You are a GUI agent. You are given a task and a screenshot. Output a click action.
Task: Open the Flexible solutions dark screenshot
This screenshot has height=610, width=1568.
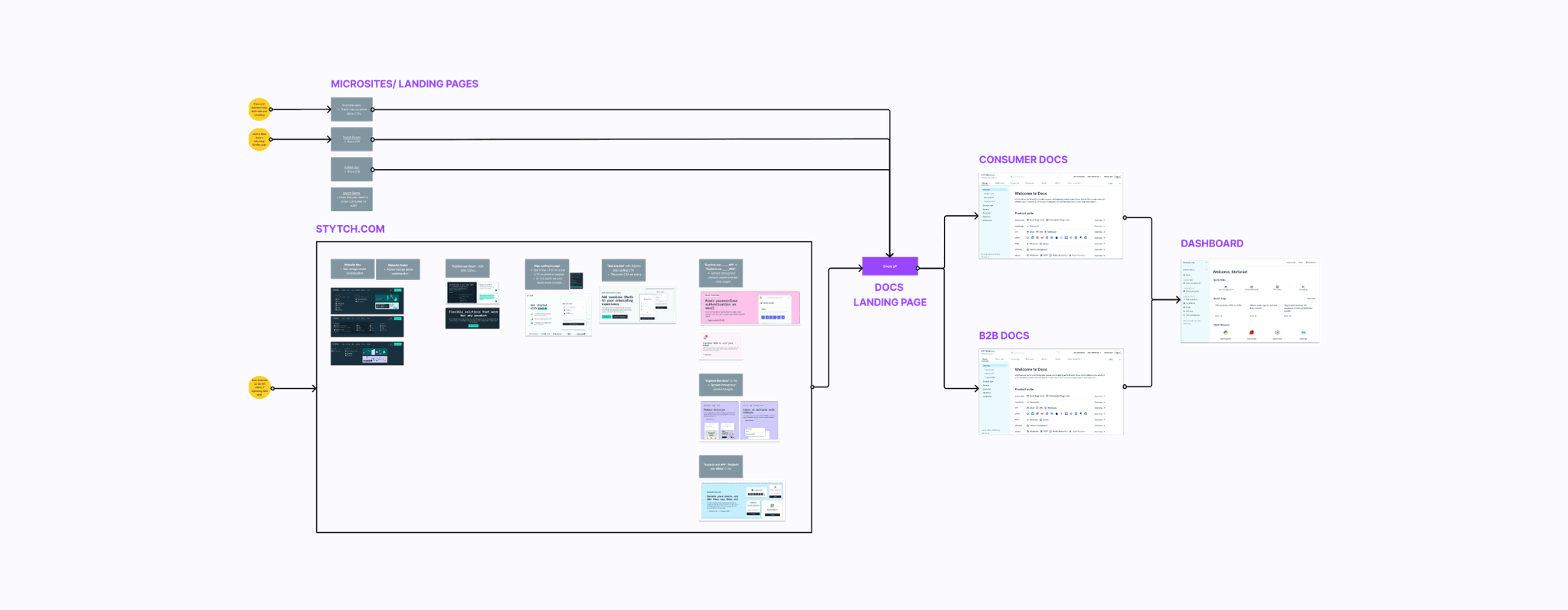[x=472, y=318]
